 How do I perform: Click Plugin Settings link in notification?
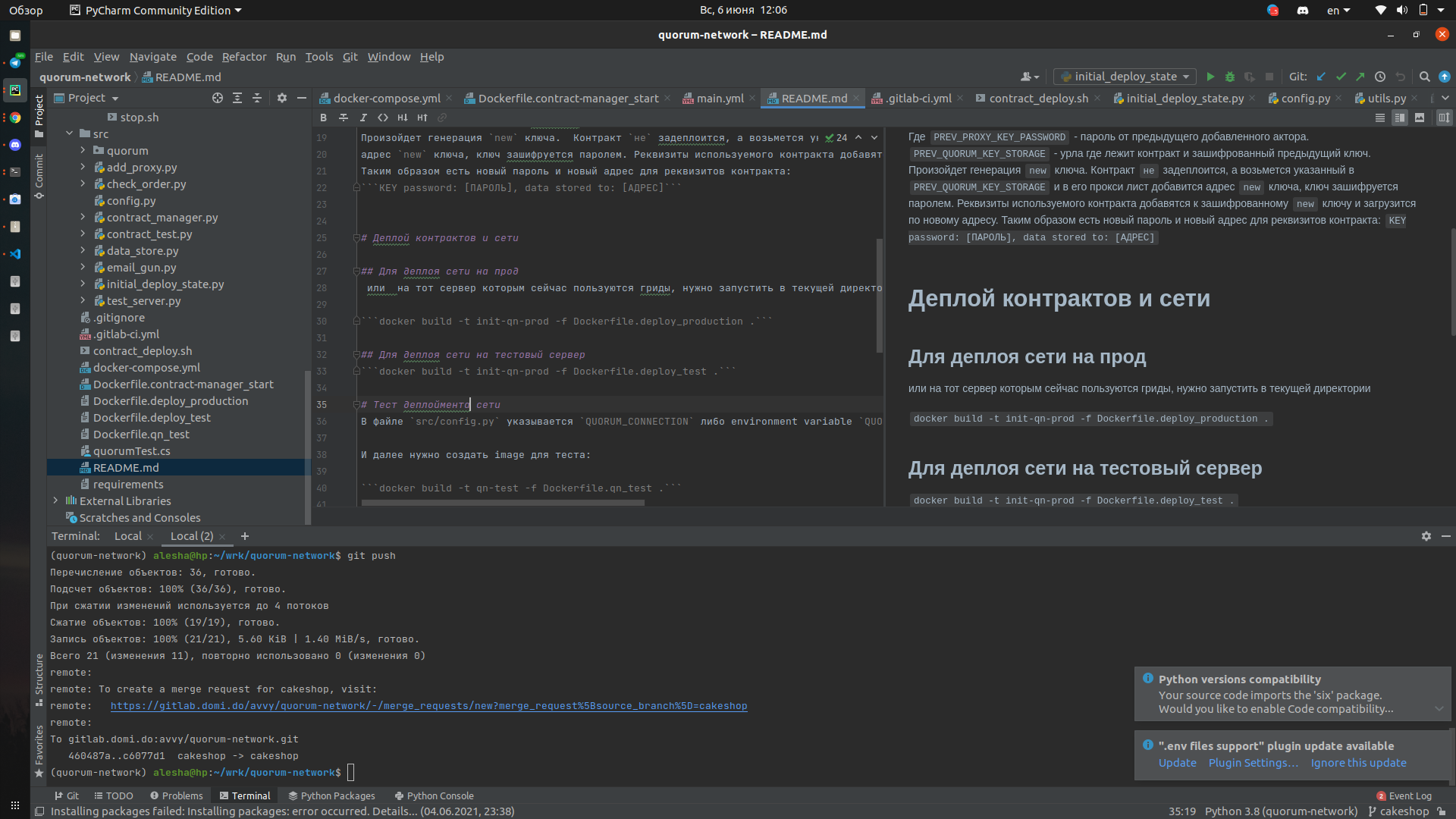coord(1253,763)
